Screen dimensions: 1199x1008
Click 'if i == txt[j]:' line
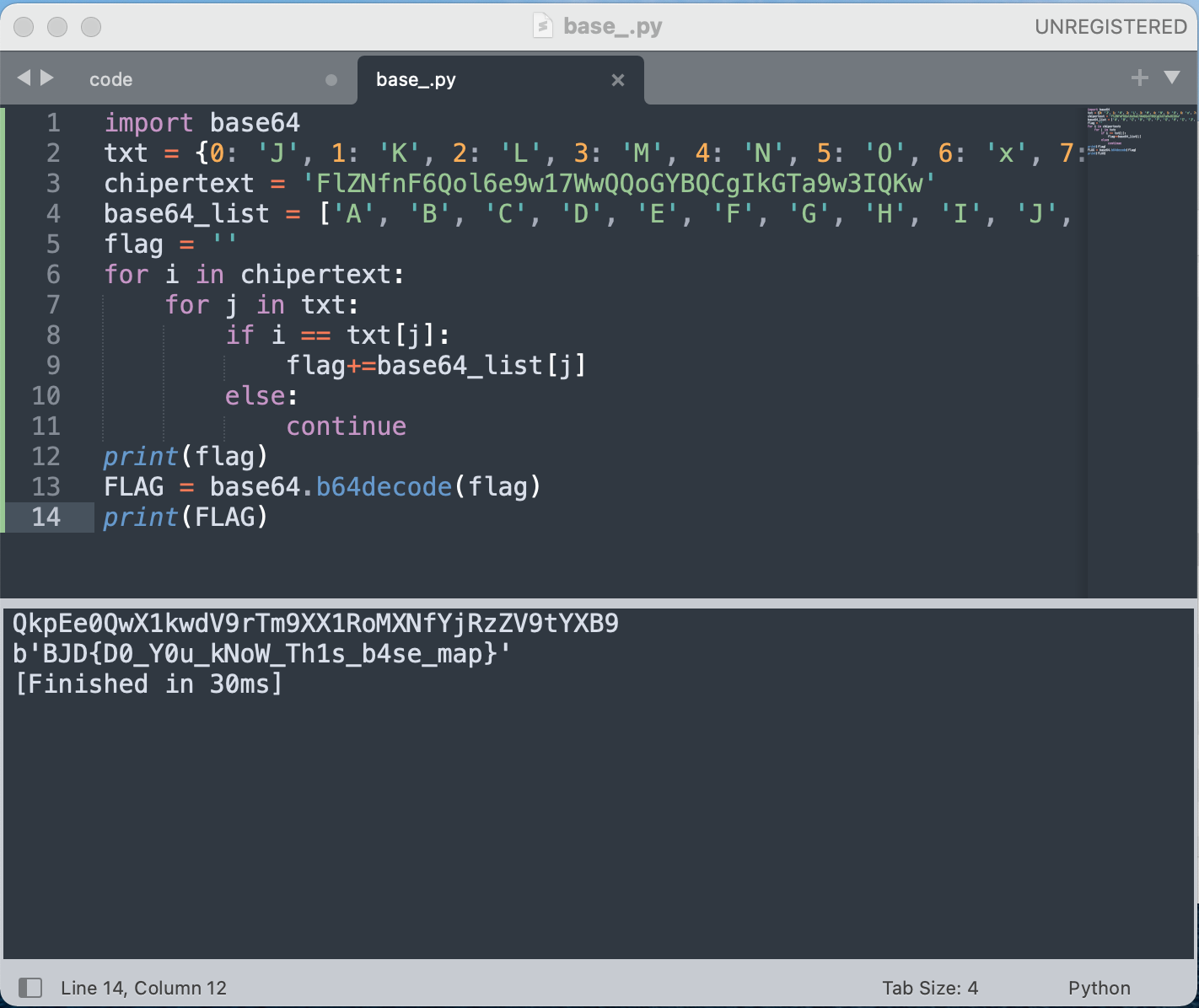click(337, 335)
